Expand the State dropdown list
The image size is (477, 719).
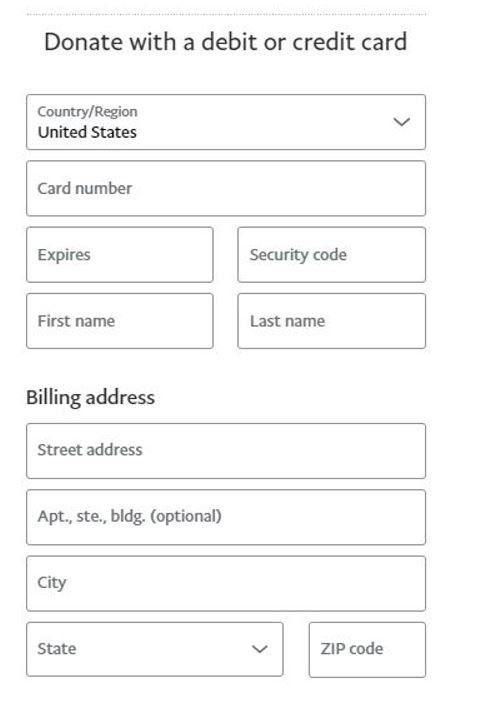(155, 649)
